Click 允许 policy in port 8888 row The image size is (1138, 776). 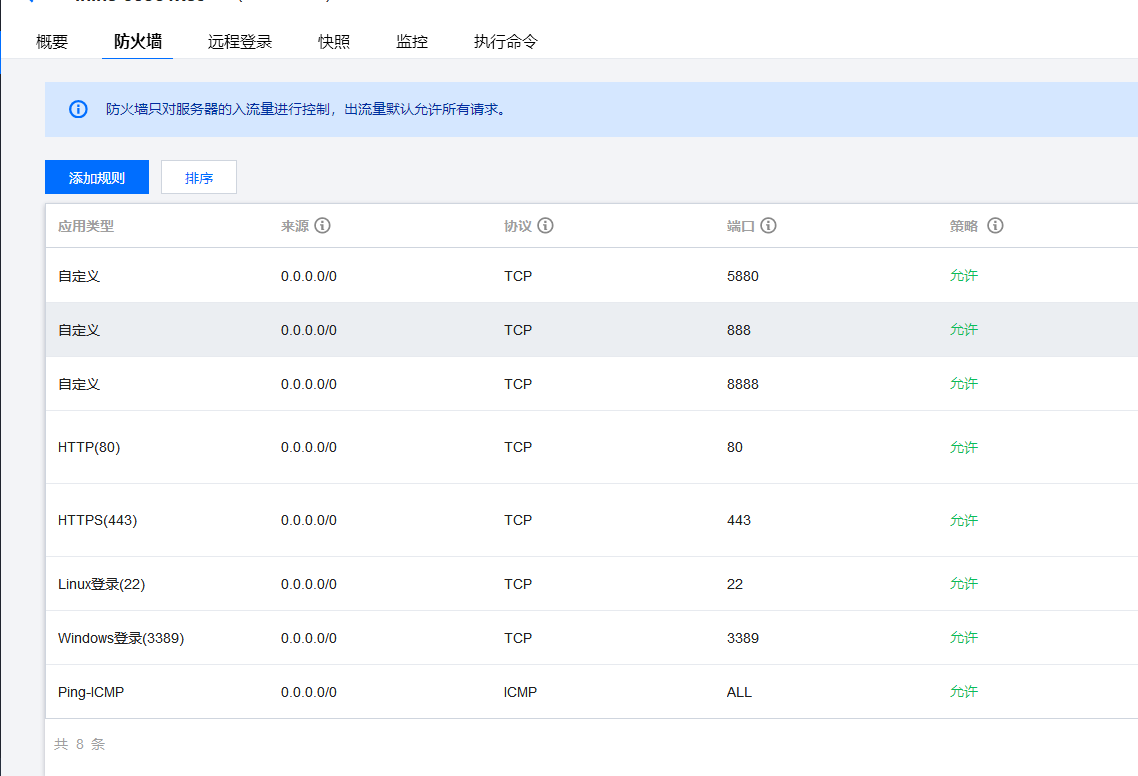964,383
